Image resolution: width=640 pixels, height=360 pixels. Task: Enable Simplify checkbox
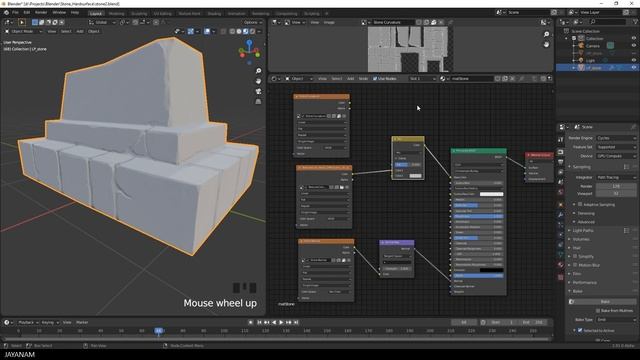coord(575,256)
